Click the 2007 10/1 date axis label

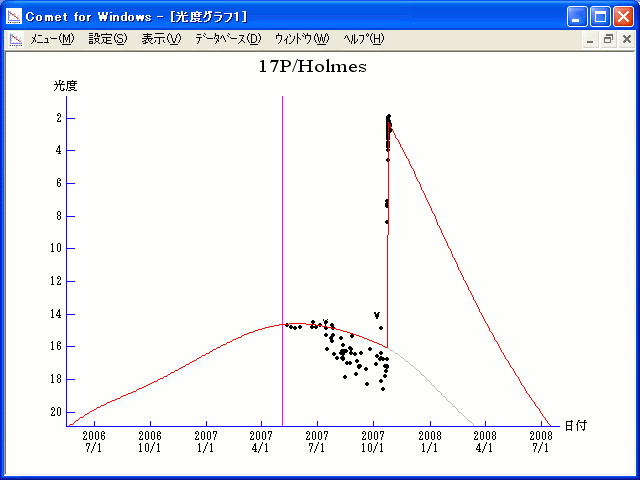point(373,442)
